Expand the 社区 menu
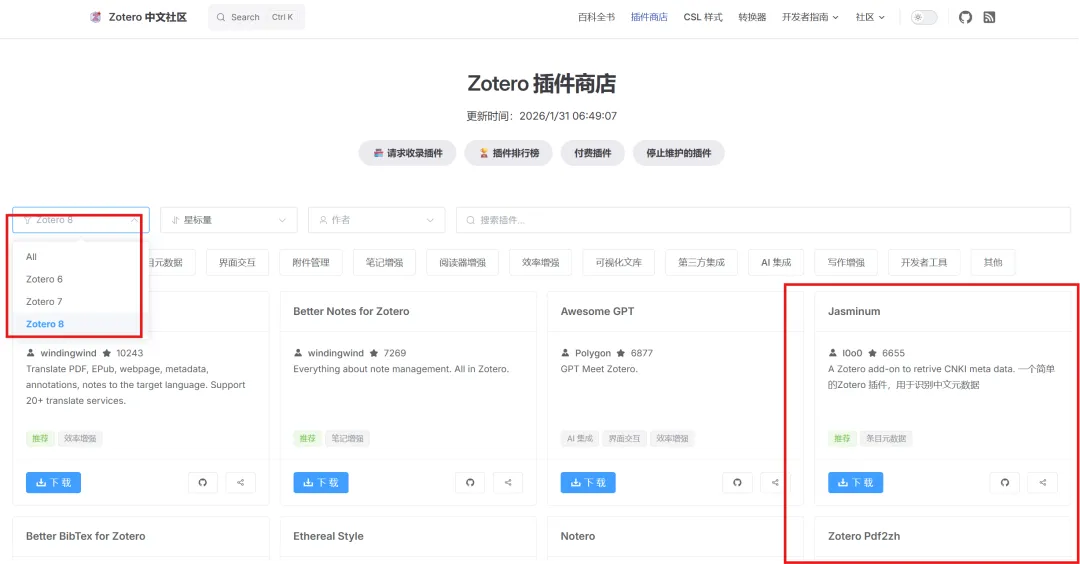The width and height of the screenshot is (1080, 564). coord(870,17)
